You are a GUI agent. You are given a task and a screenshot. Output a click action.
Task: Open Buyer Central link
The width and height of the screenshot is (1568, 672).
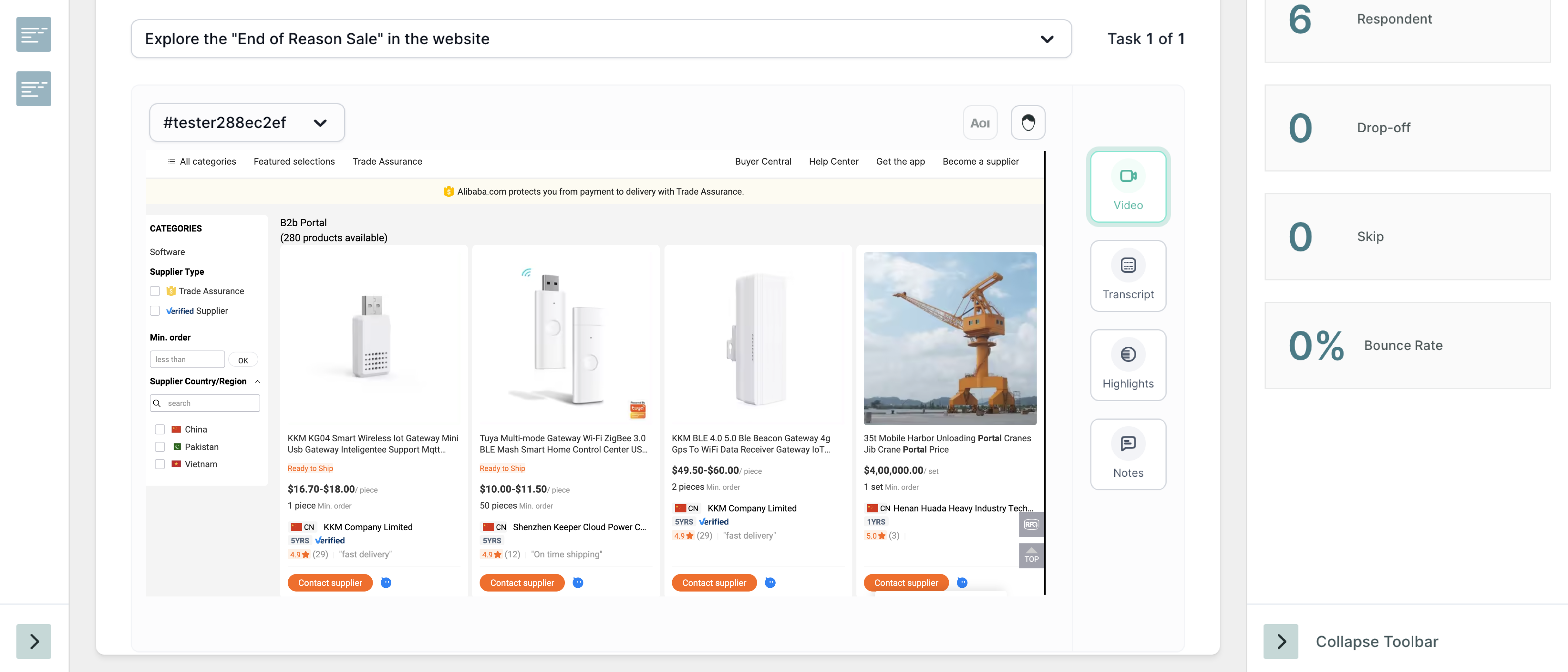763,161
